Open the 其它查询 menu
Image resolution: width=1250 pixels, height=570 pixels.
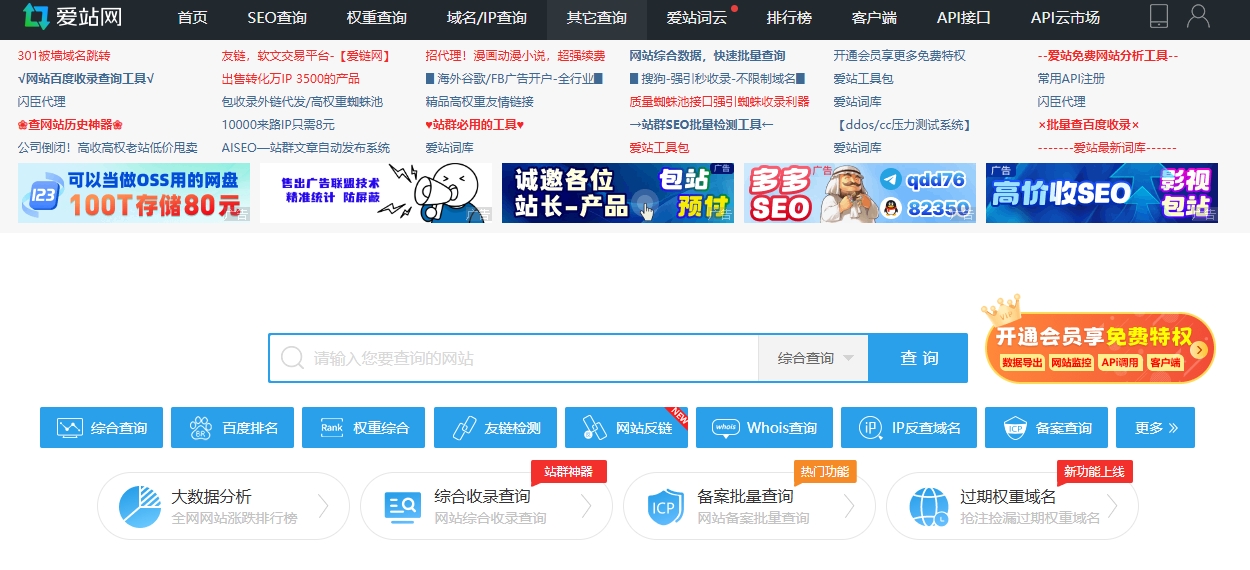click(x=597, y=17)
